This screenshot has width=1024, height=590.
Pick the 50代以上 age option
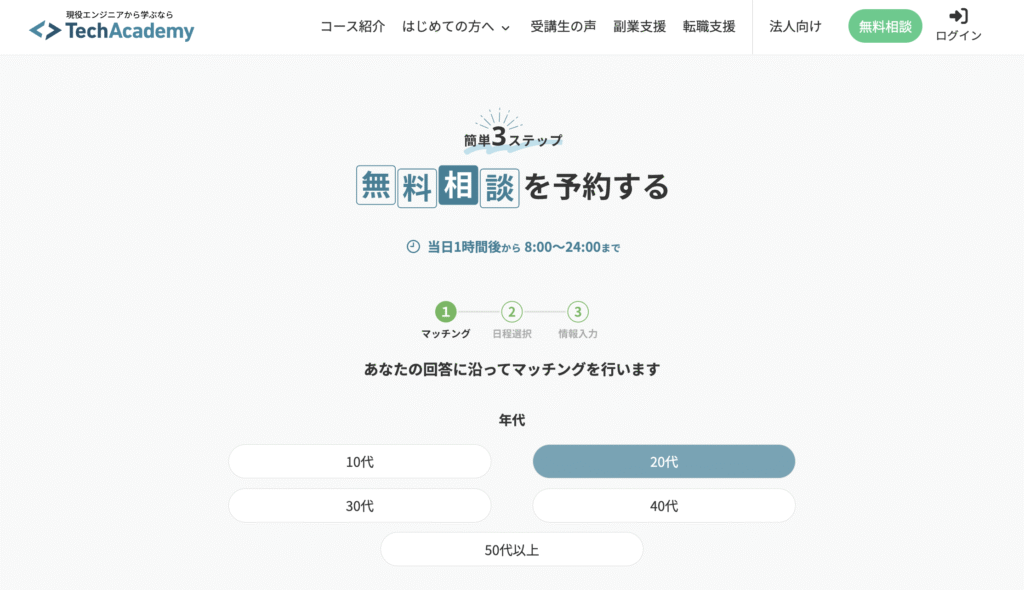point(512,550)
